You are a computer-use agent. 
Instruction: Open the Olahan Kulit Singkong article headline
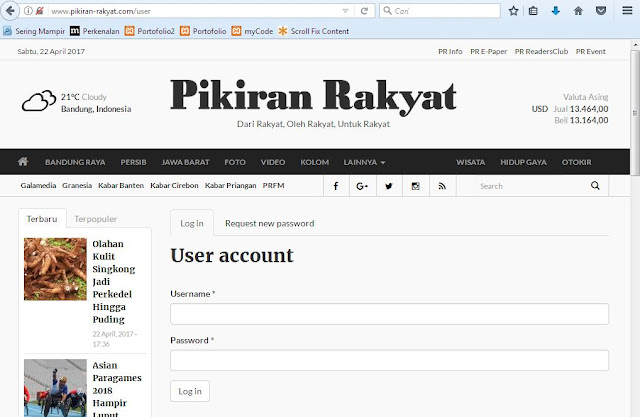113,282
